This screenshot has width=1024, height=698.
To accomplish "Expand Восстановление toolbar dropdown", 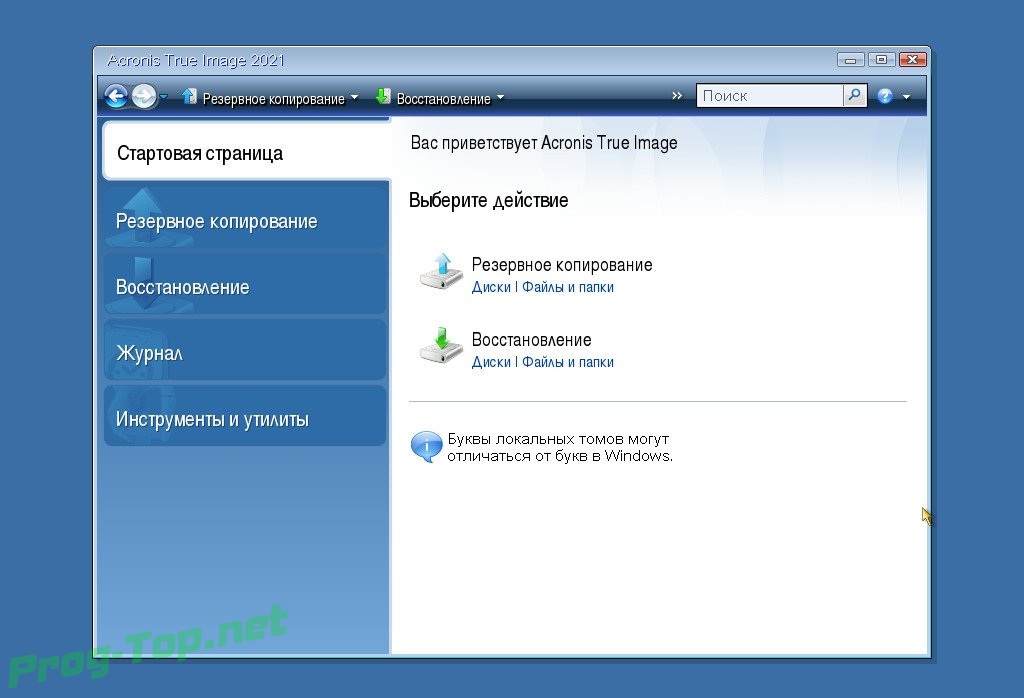I will coord(500,99).
